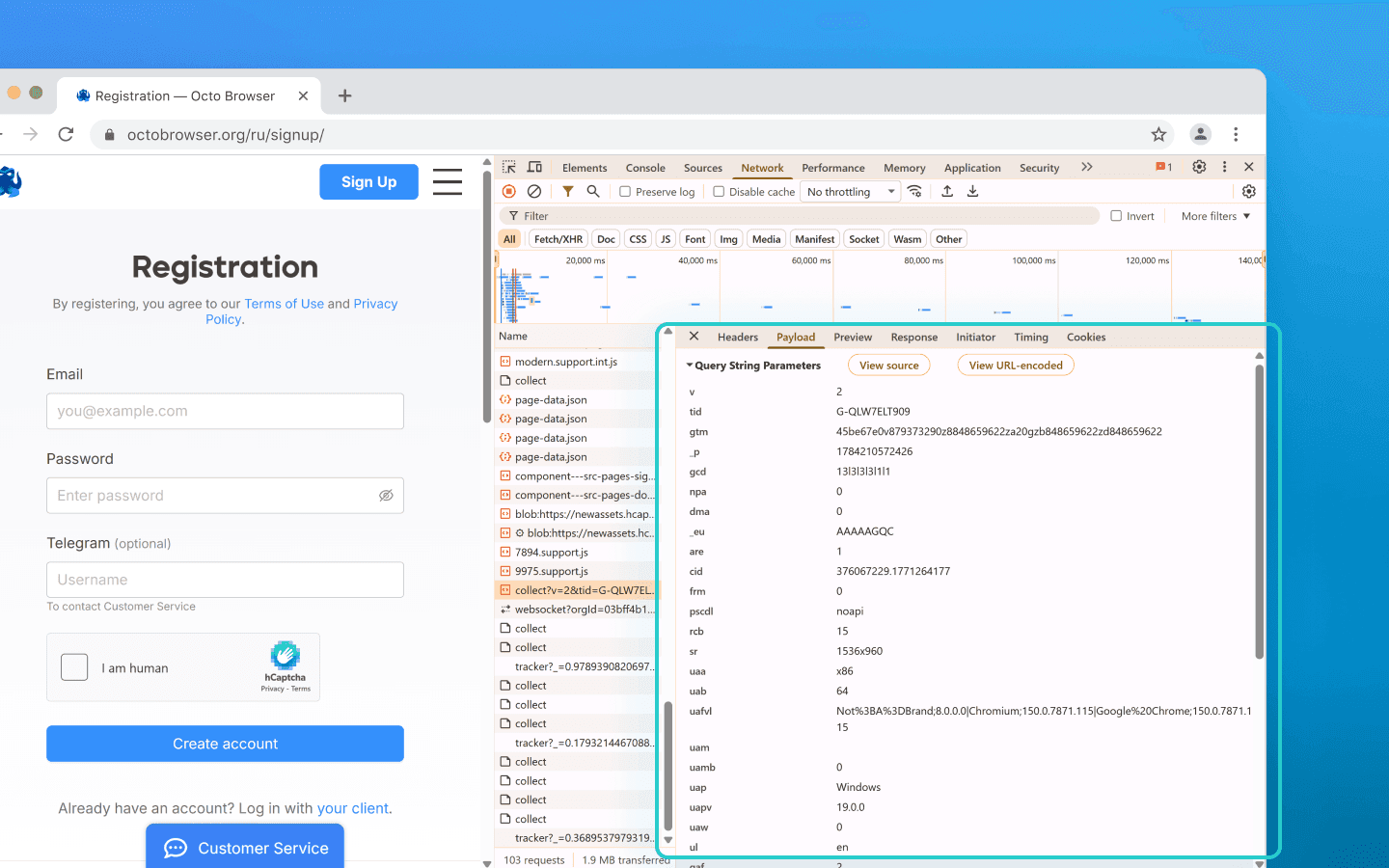Click the network Filter text field
The image size is (1389, 868).
tap(801, 216)
